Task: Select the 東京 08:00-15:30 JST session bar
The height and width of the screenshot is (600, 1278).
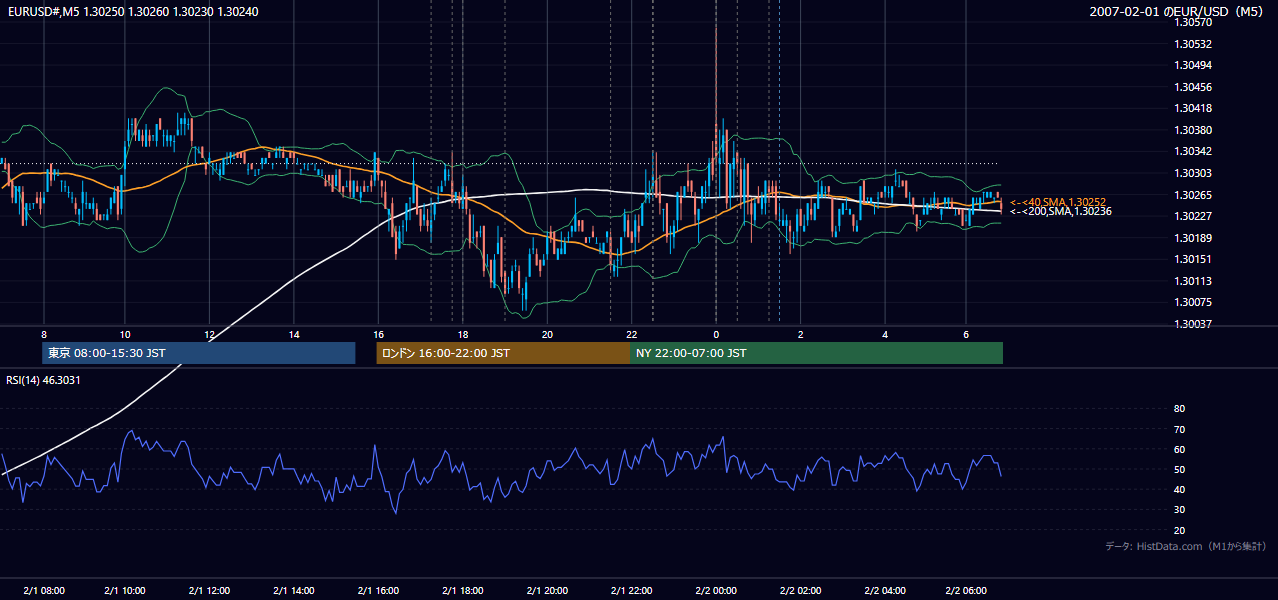Action: point(198,353)
